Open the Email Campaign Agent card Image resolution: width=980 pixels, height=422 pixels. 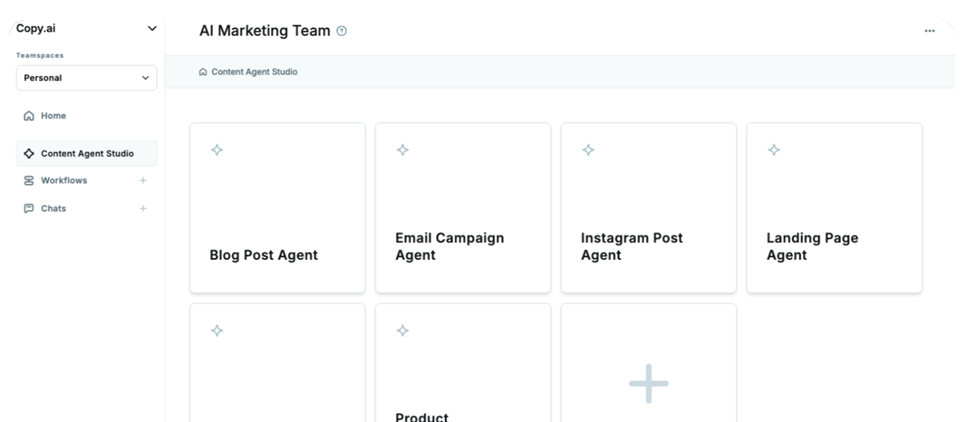coord(462,208)
